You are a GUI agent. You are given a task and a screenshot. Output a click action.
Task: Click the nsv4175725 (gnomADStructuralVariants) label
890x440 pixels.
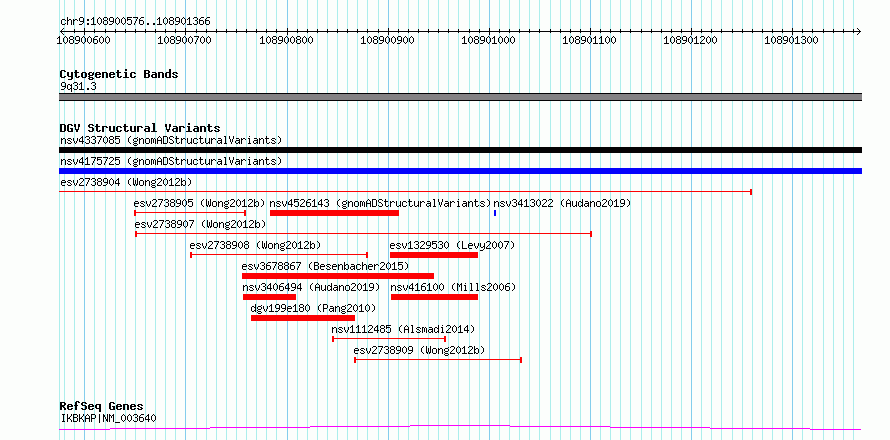171,161
